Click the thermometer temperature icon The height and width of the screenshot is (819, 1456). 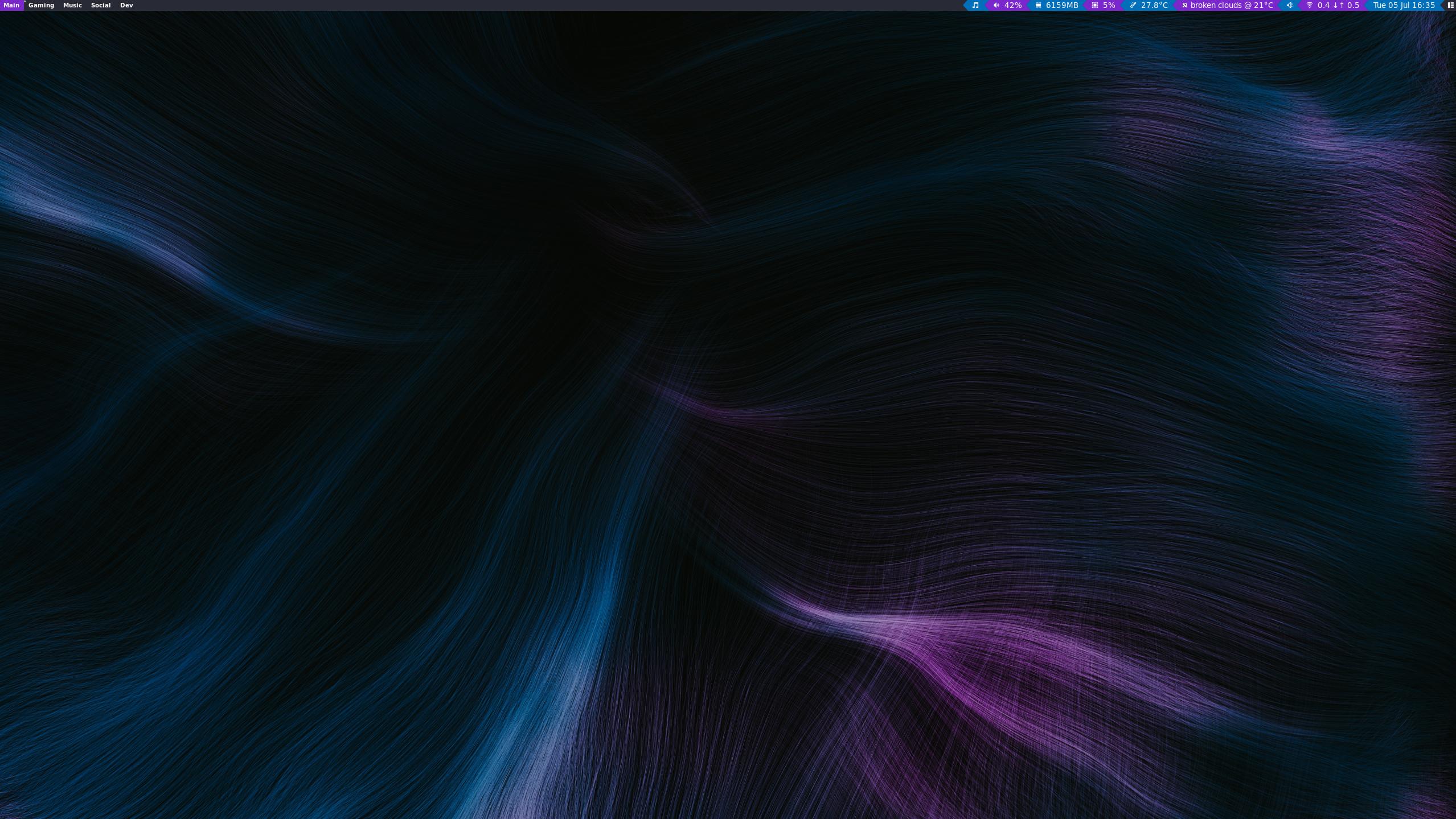(1133, 5)
